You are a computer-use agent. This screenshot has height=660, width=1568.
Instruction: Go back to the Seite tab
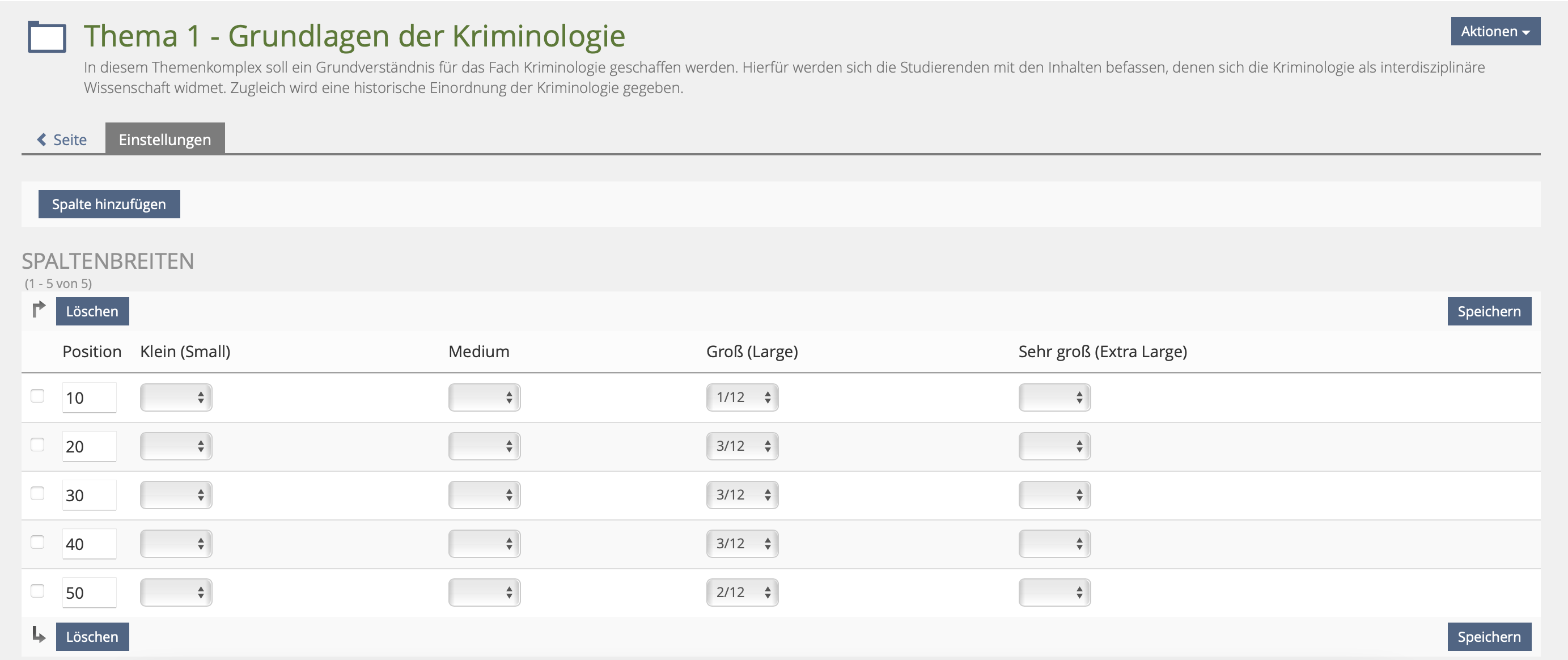62,139
